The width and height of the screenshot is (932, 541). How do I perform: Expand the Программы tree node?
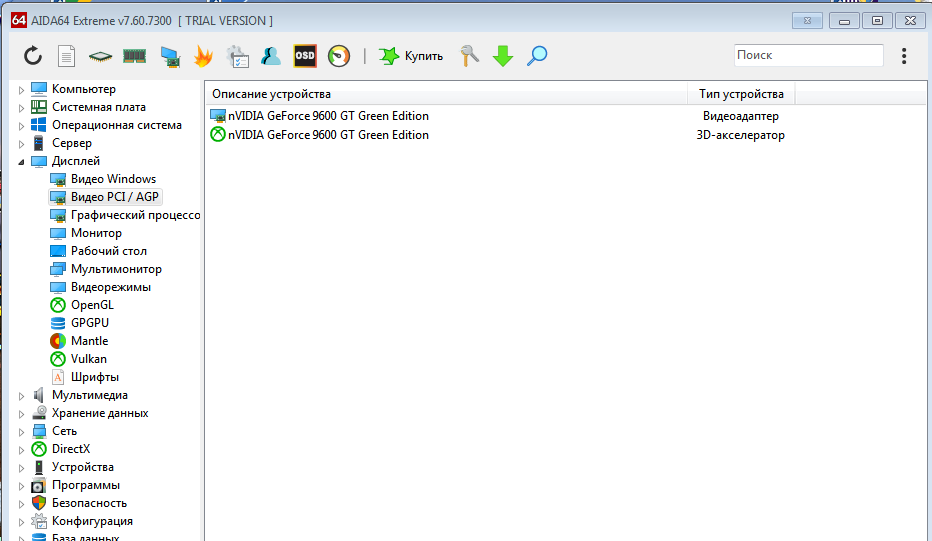click(x=21, y=486)
